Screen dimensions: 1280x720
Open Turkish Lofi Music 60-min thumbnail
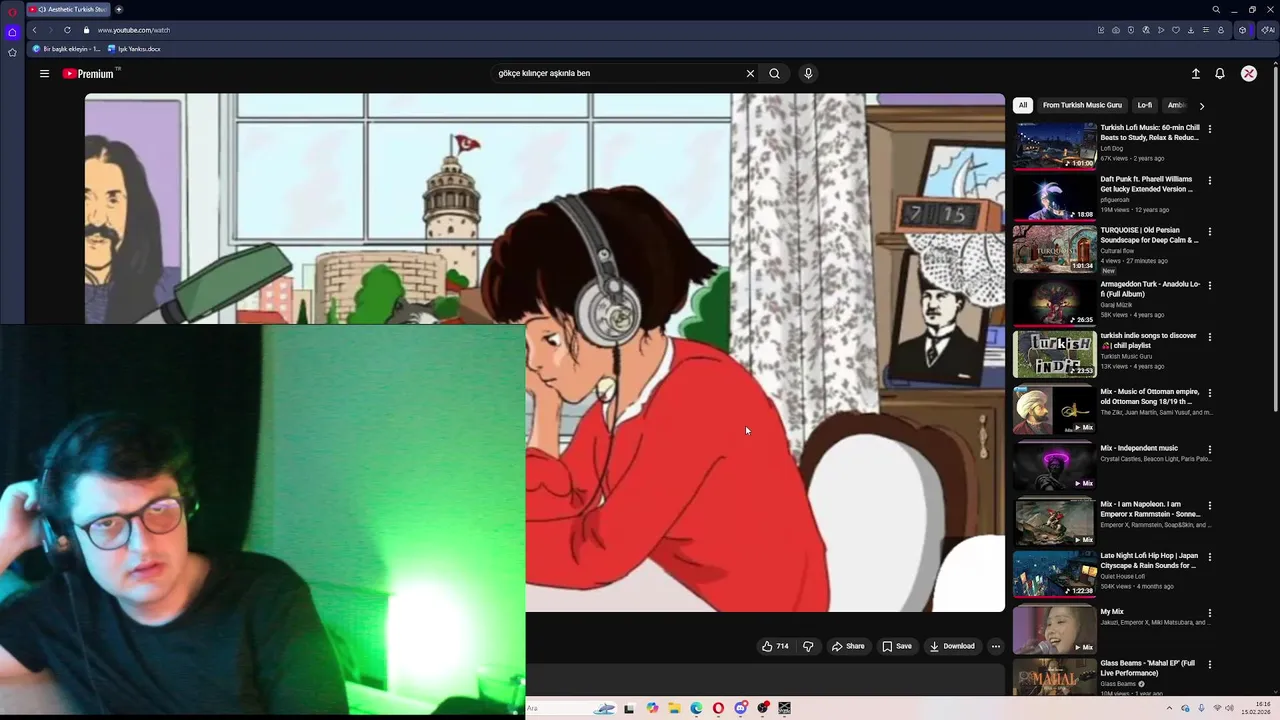point(1055,146)
